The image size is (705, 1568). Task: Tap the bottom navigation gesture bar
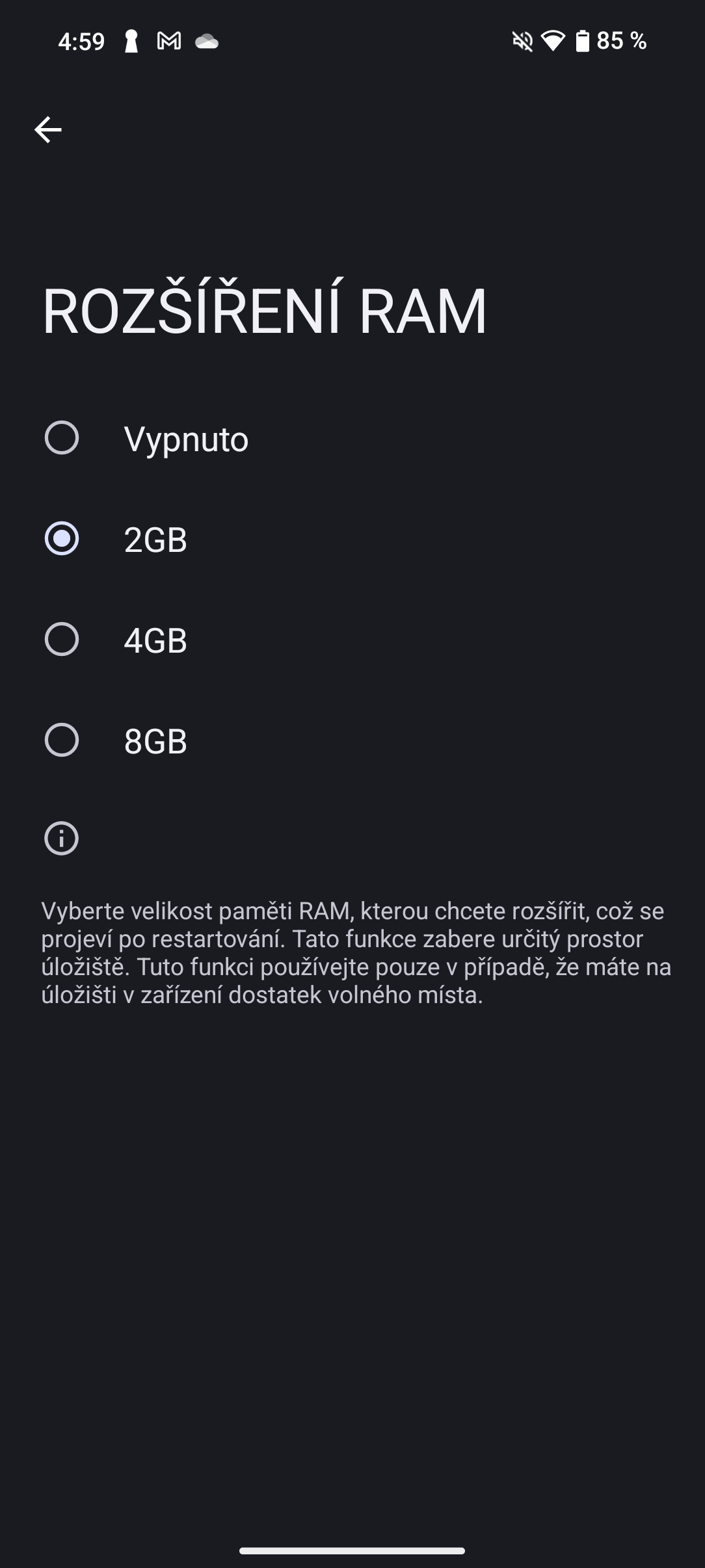point(352,1551)
